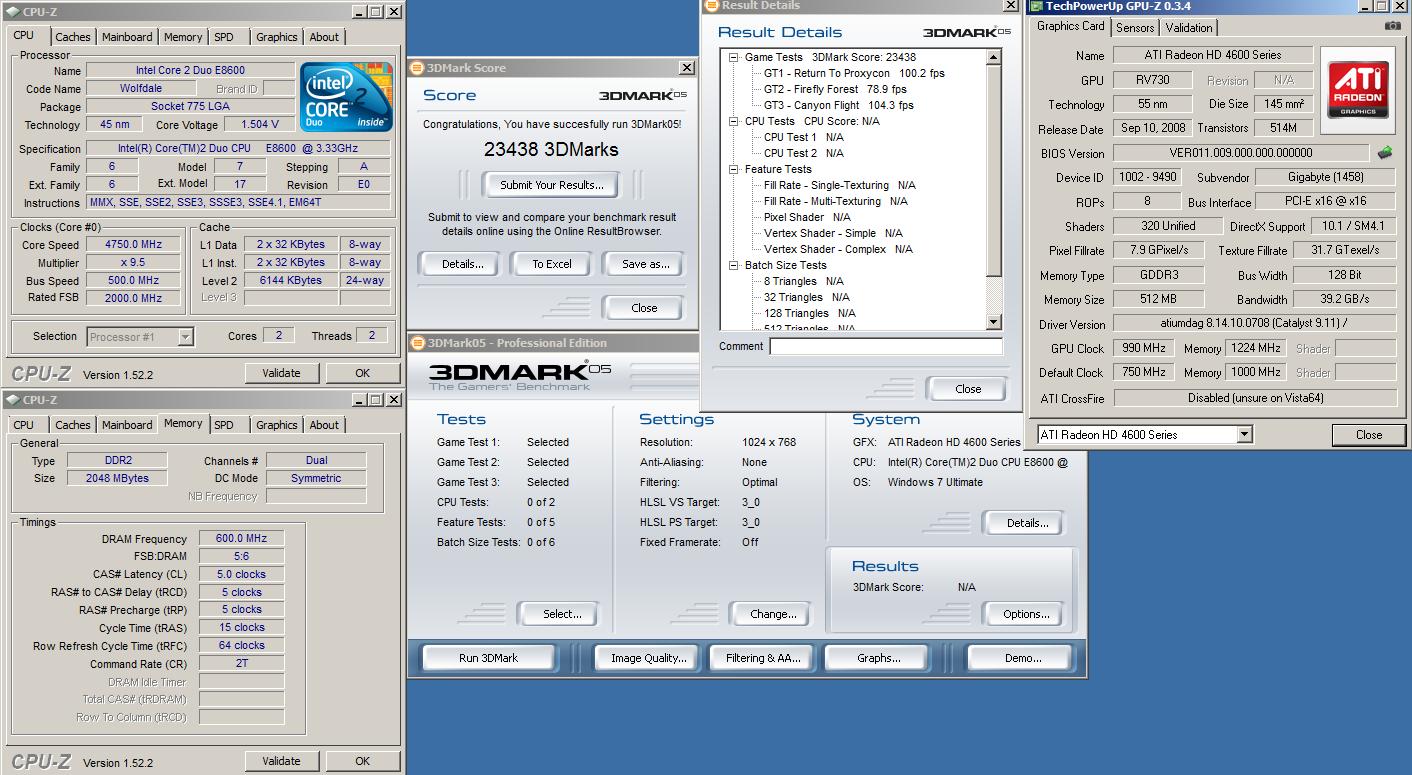Select 'Vertex Shader - Complex' row

(x=838, y=249)
